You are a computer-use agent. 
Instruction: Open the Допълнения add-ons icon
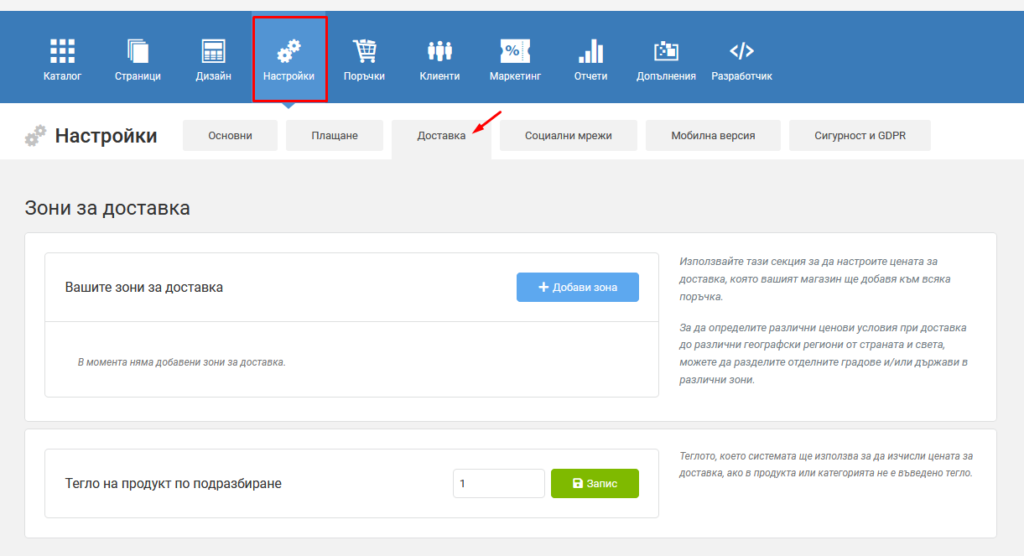(666, 51)
